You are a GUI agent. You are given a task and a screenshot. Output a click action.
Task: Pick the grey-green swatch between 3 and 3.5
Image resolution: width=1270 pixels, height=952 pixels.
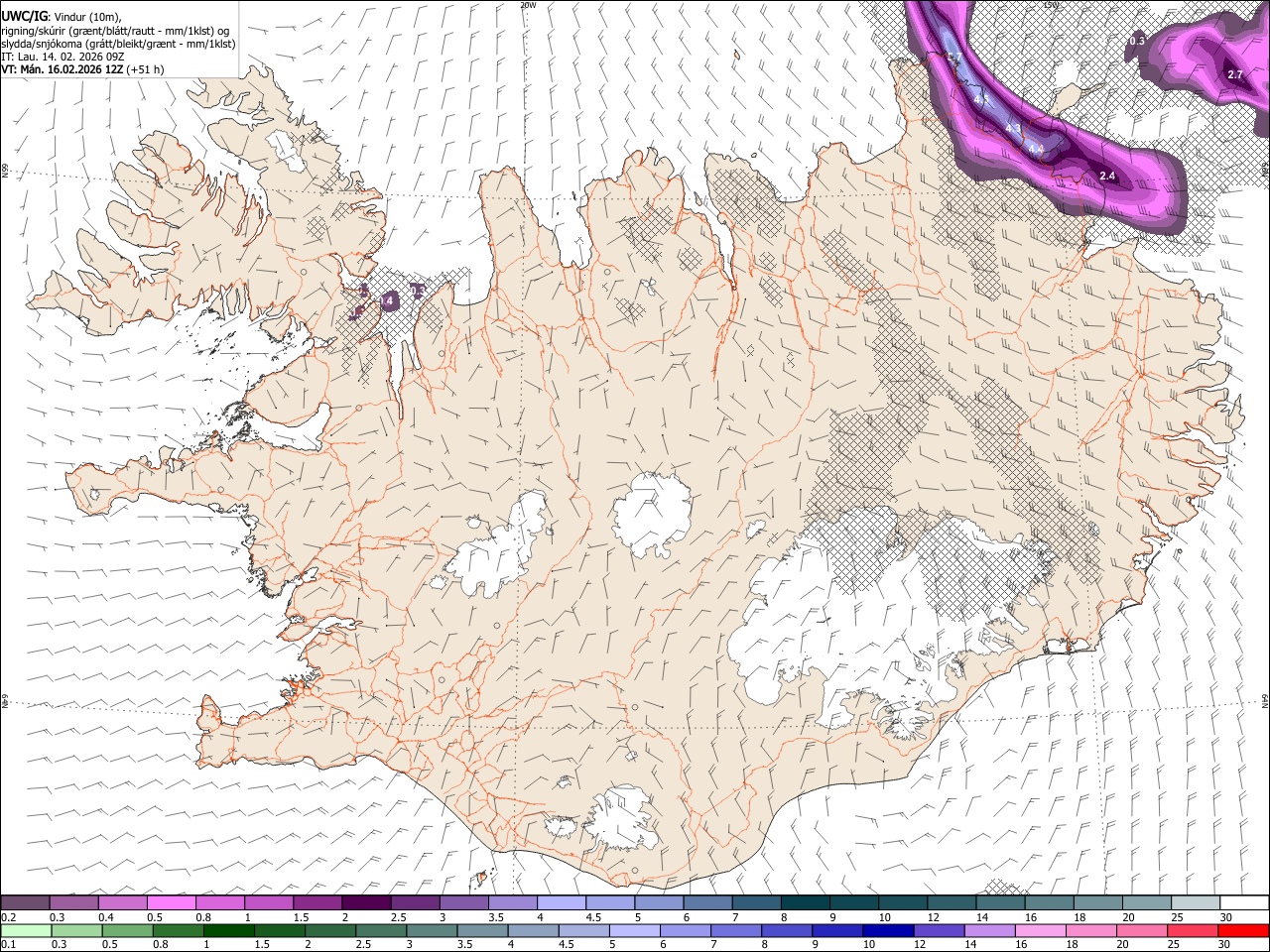click(432, 930)
